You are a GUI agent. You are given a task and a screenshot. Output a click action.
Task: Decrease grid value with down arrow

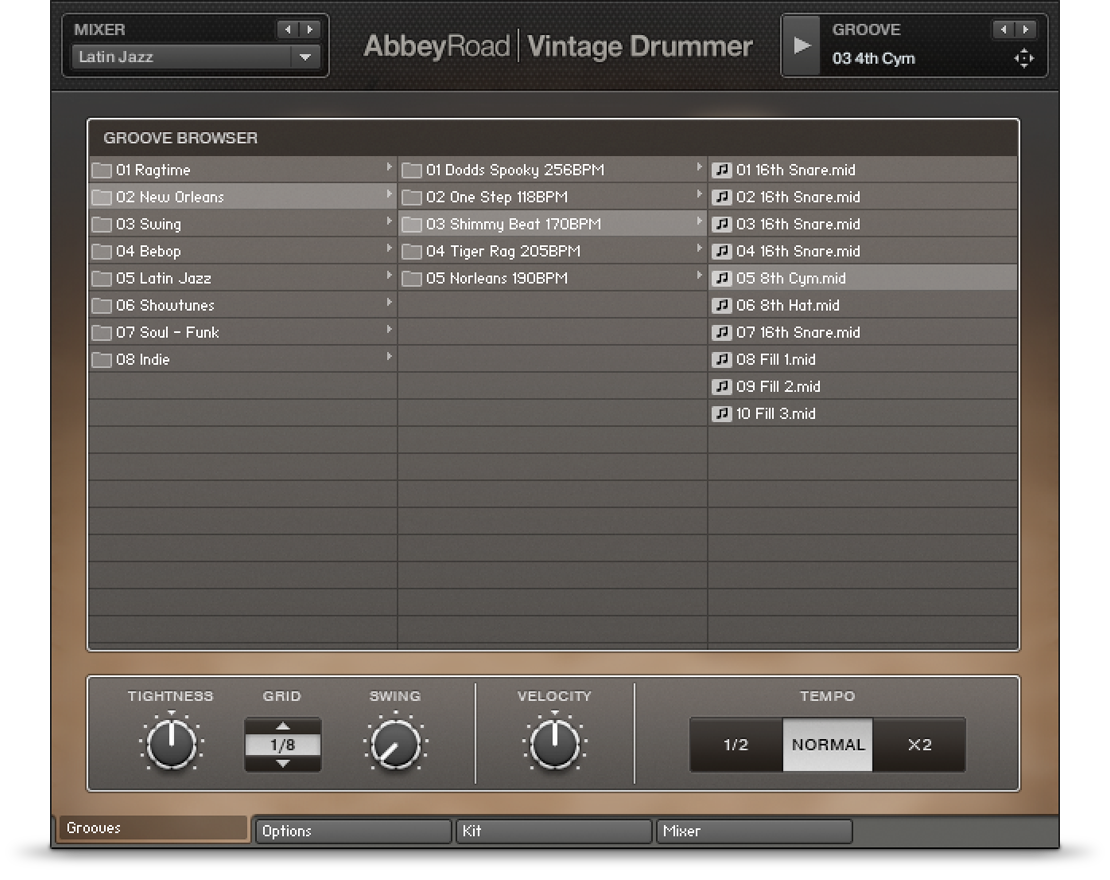click(282, 763)
